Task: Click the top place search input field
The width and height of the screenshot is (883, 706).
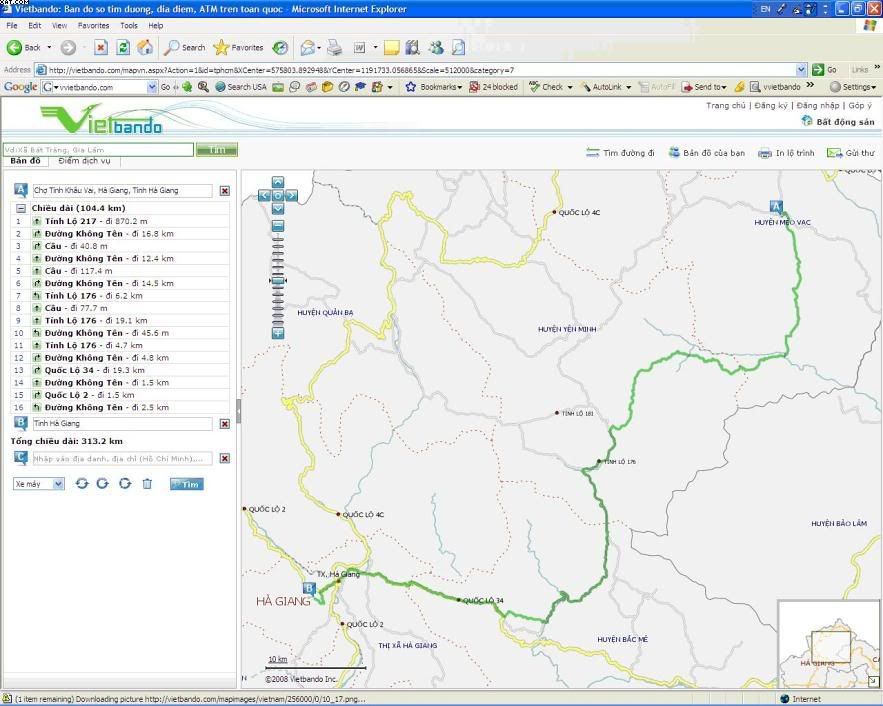Action: (99, 150)
